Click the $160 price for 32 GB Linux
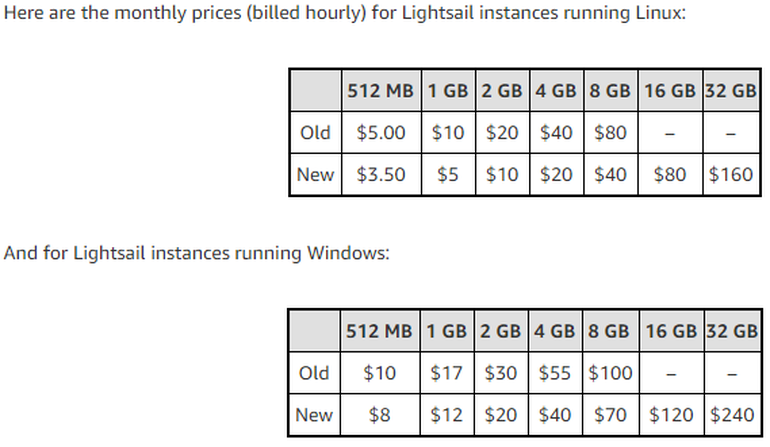The height and width of the screenshot is (447, 770). click(731, 175)
